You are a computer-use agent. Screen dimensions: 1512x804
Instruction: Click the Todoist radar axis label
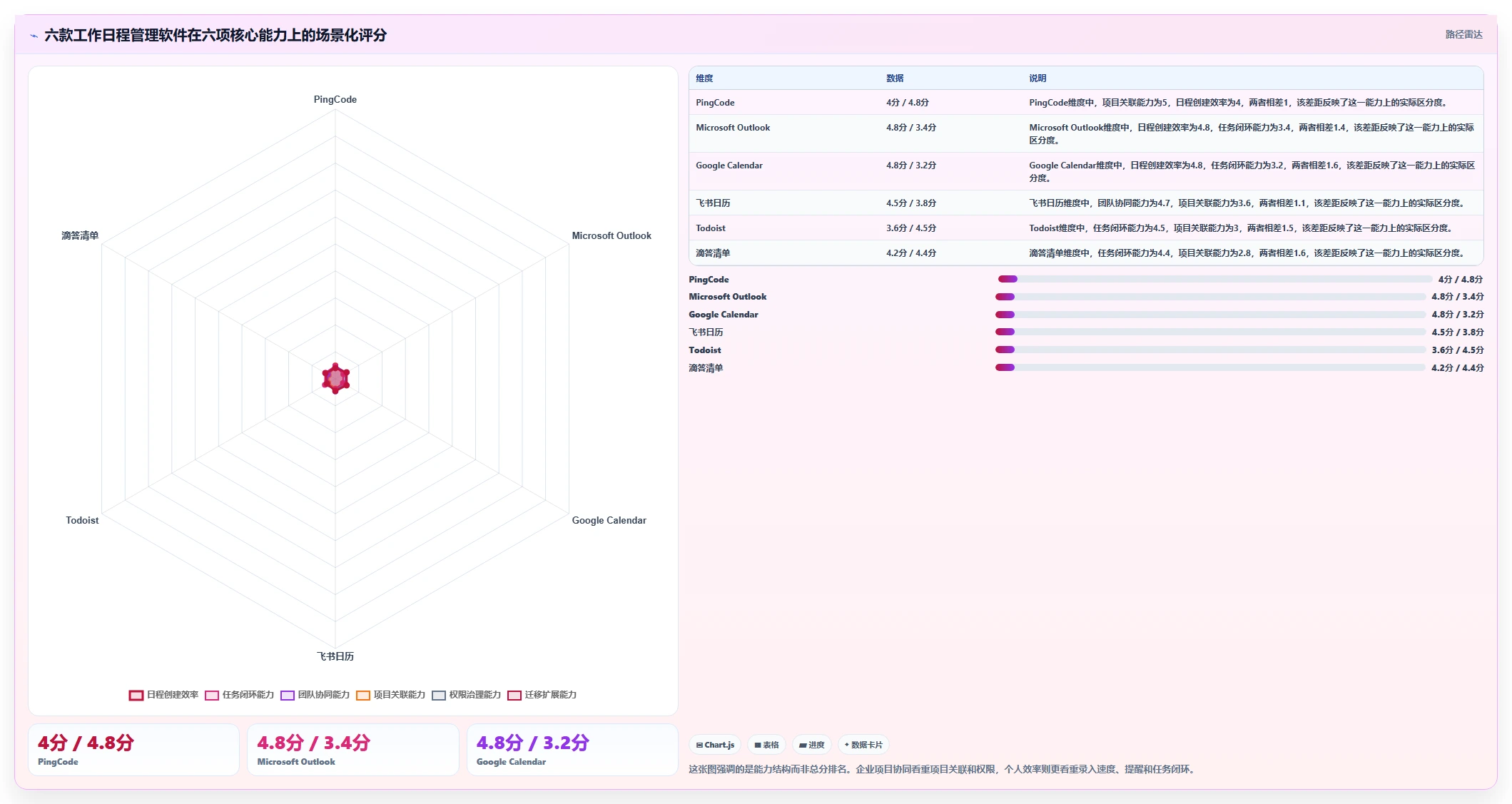point(82,521)
